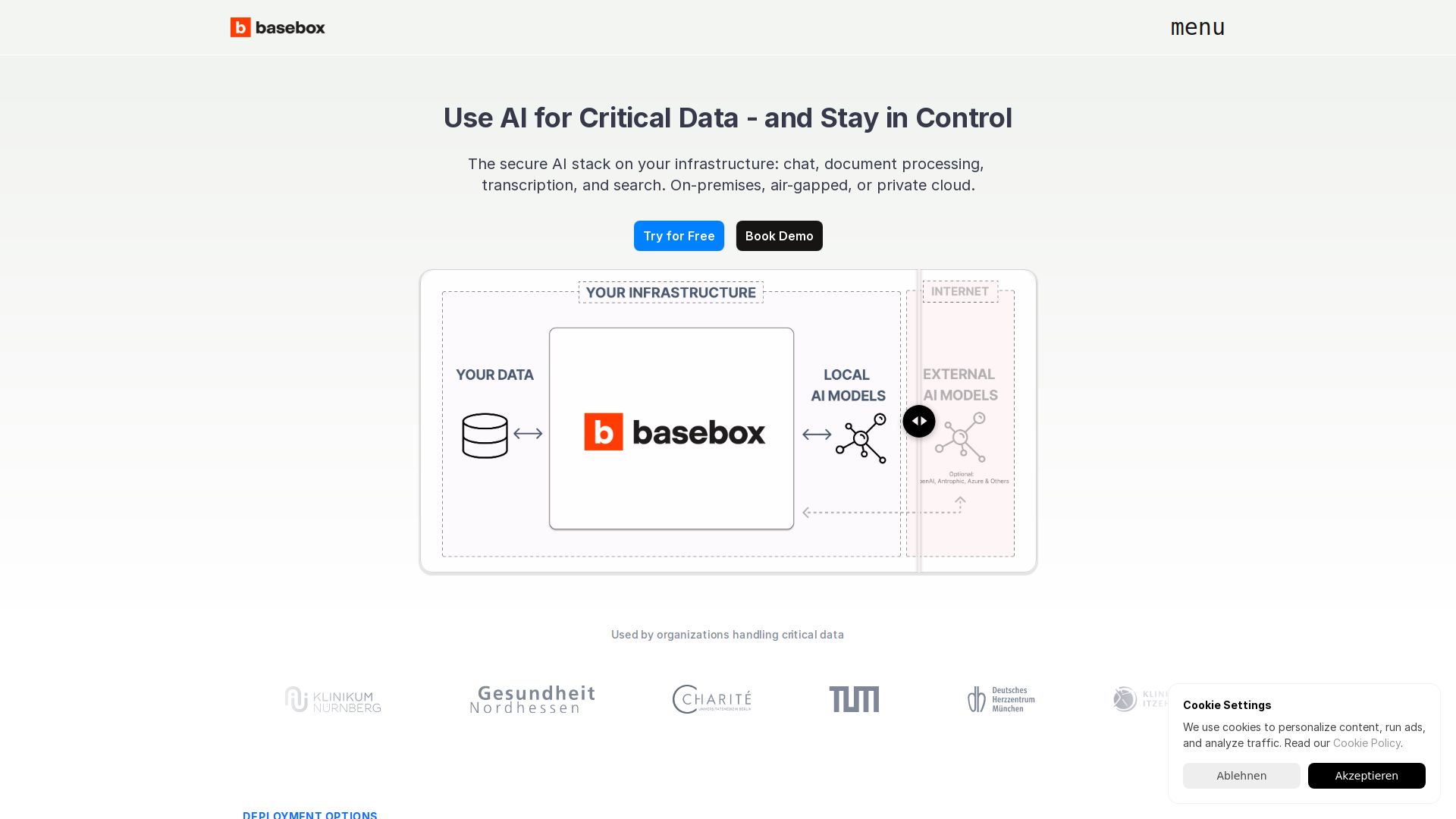Click the Klinikum Nürnberg logo
The image size is (1456, 819).
tap(332, 698)
